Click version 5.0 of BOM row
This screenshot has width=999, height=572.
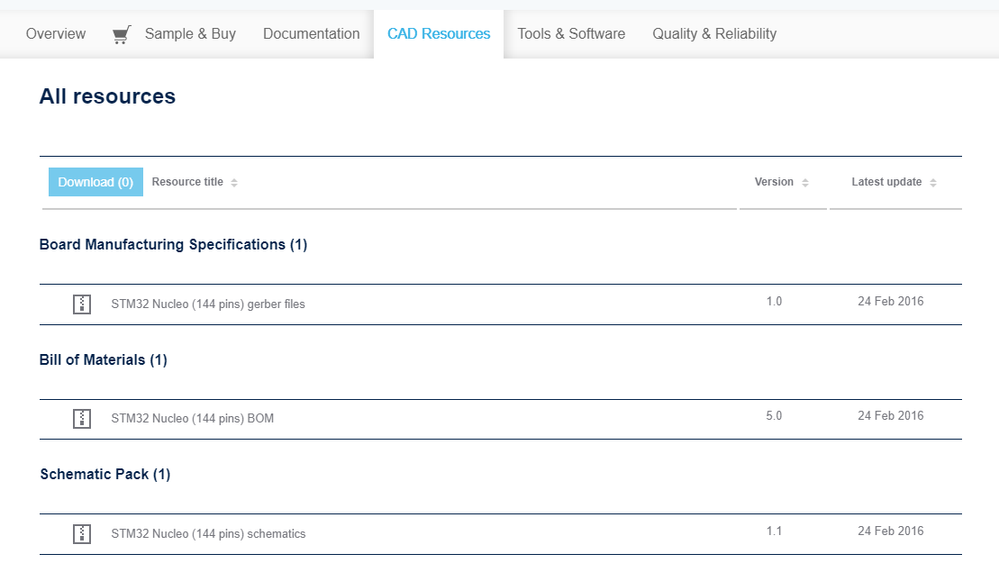[x=774, y=416]
